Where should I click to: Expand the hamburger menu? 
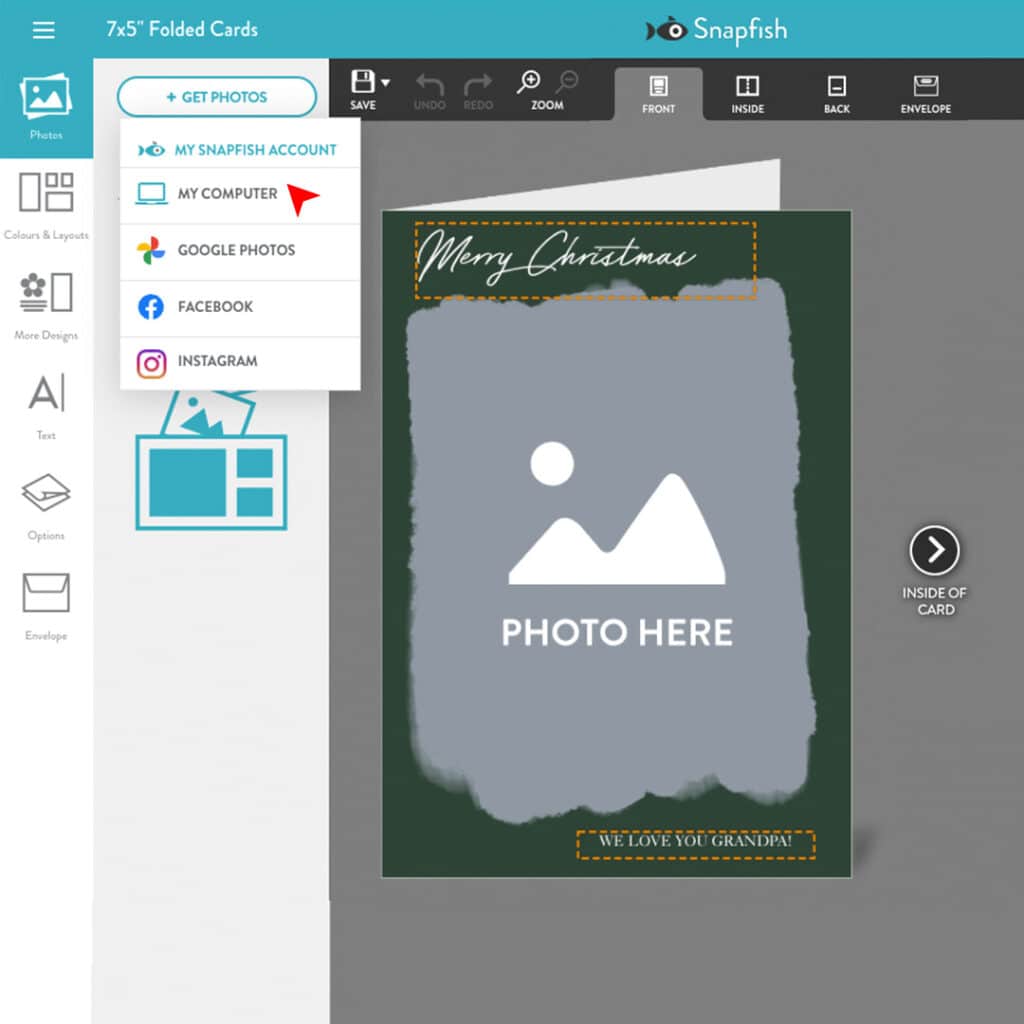pos(43,29)
